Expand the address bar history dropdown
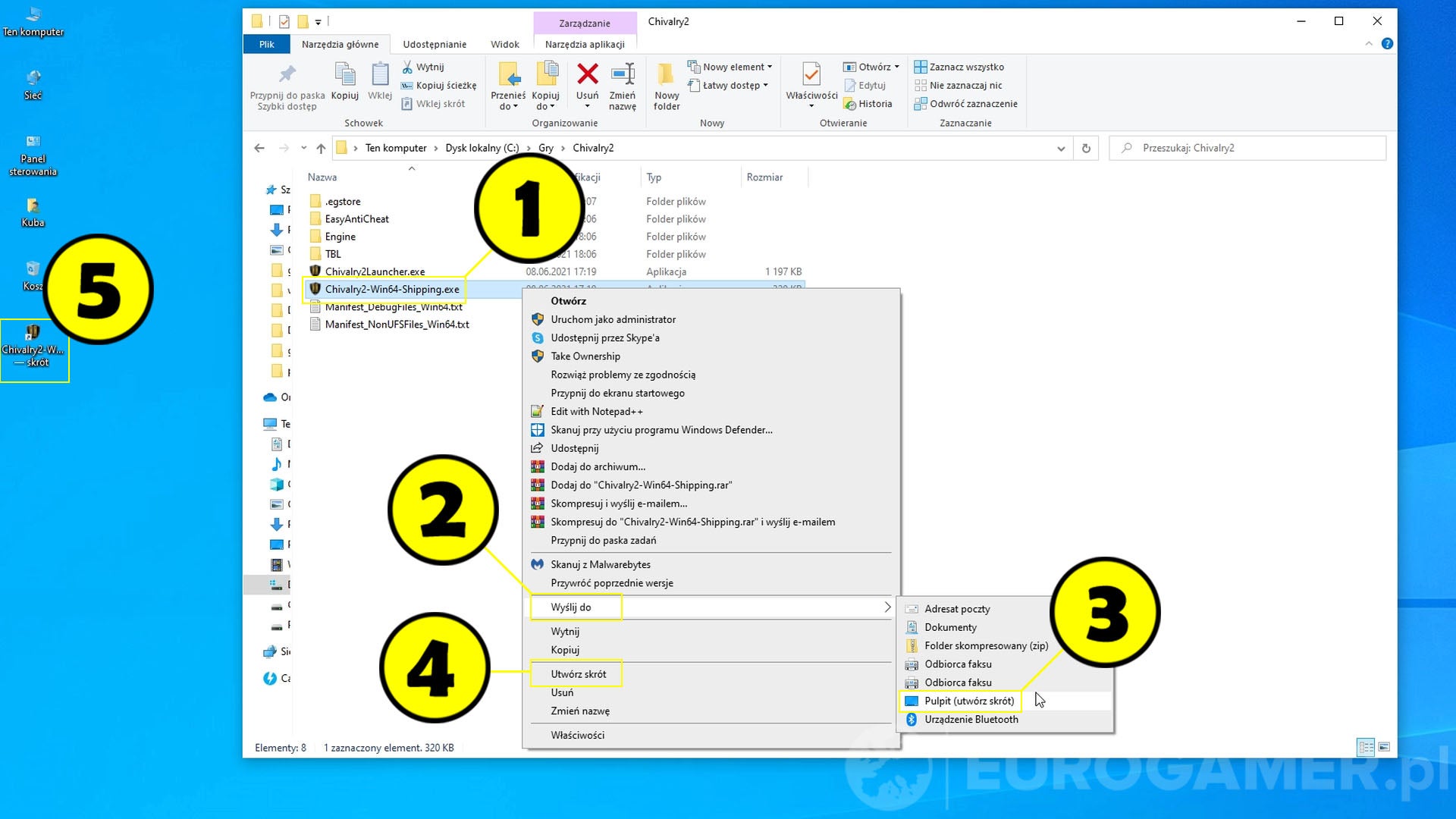 (x=1061, y=148)
